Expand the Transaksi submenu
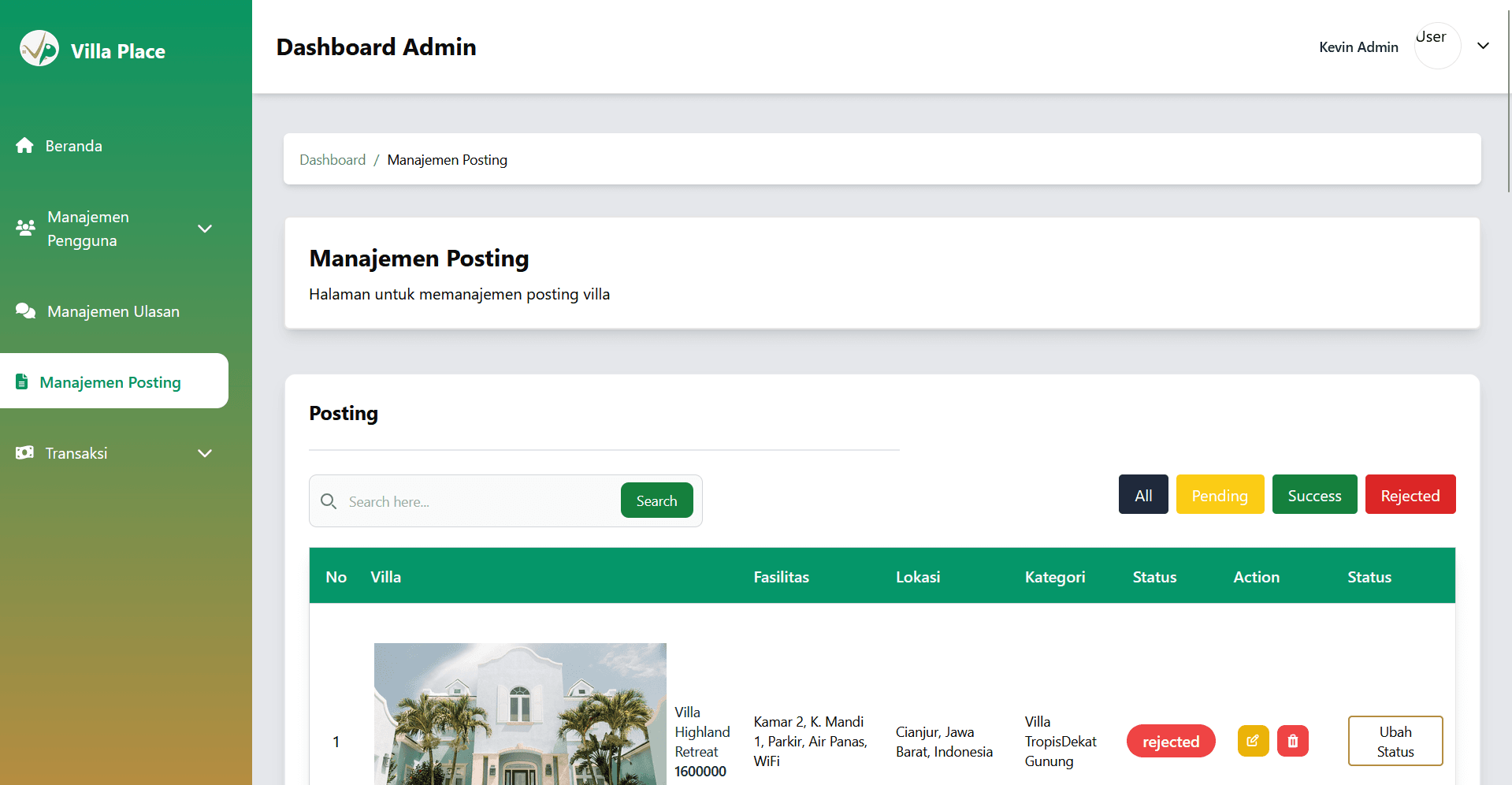Viewport: 1512px width, 785px height. tap(205, 453)
